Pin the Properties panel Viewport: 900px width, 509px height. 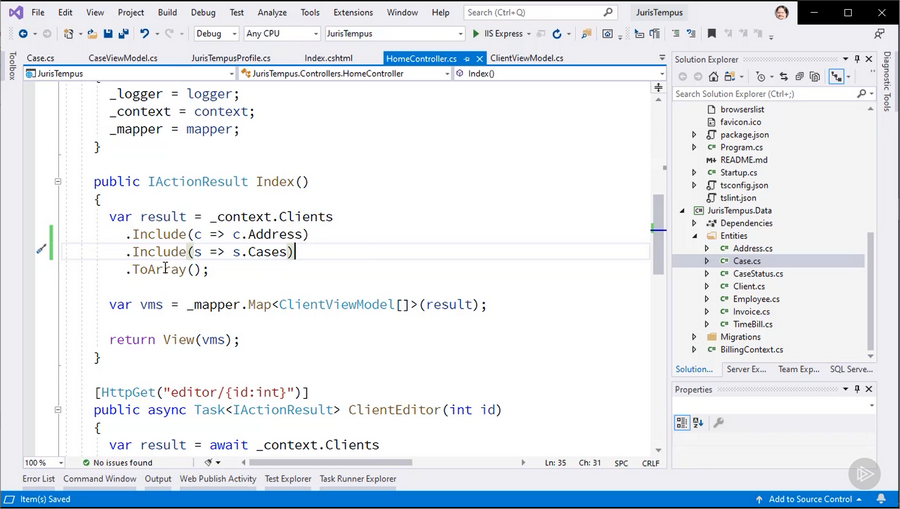[858, 389]
